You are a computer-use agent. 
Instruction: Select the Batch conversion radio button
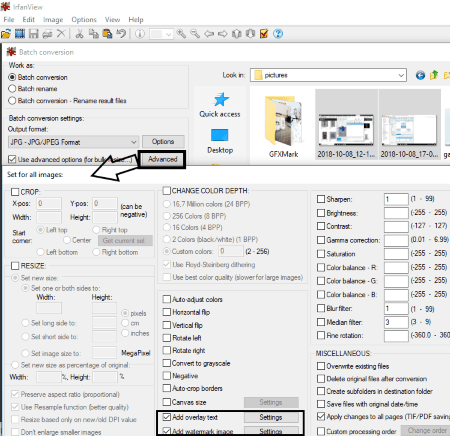12,77
